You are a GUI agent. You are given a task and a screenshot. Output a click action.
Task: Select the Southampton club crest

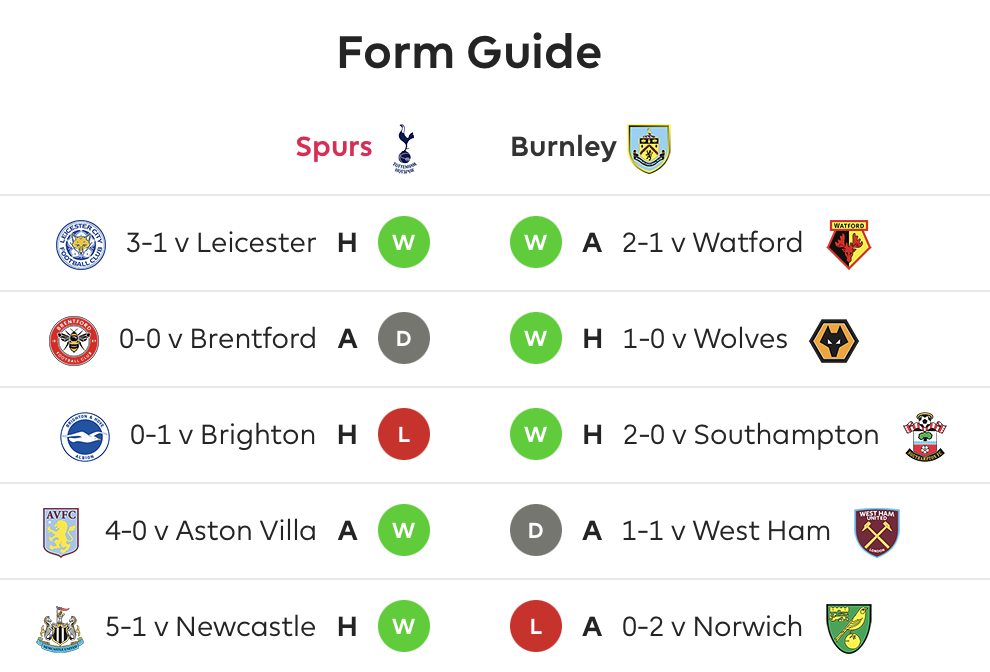click(x=924, y=436)
